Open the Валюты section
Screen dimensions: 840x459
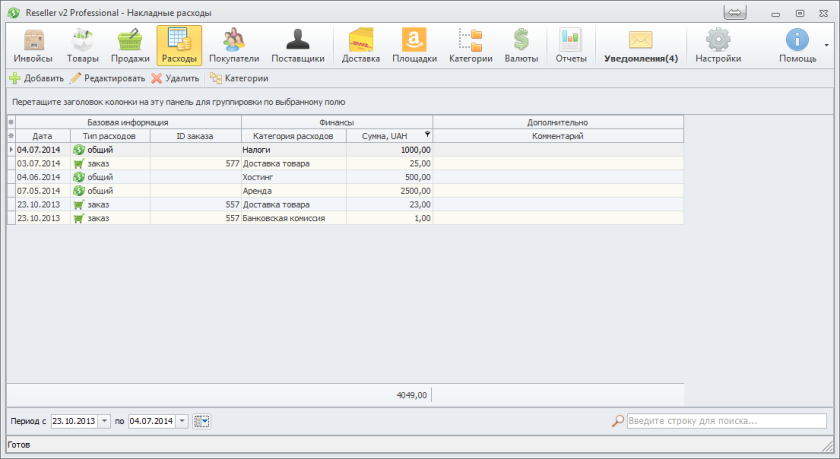(521, 46)
